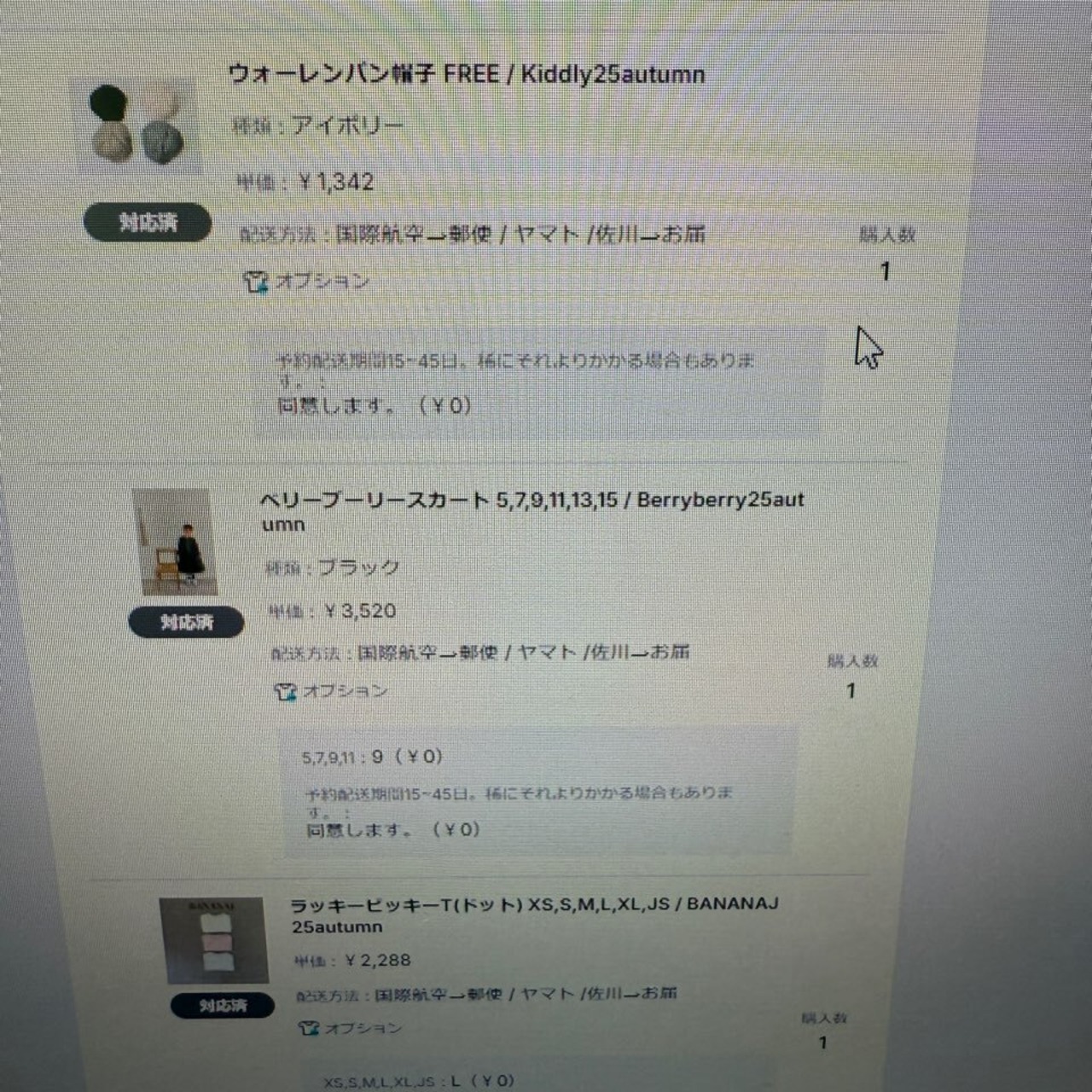Viewport: 1092px width, 1092px height.
Task: Click the 対応済 badge under the skirt
Action: [186, 622]
